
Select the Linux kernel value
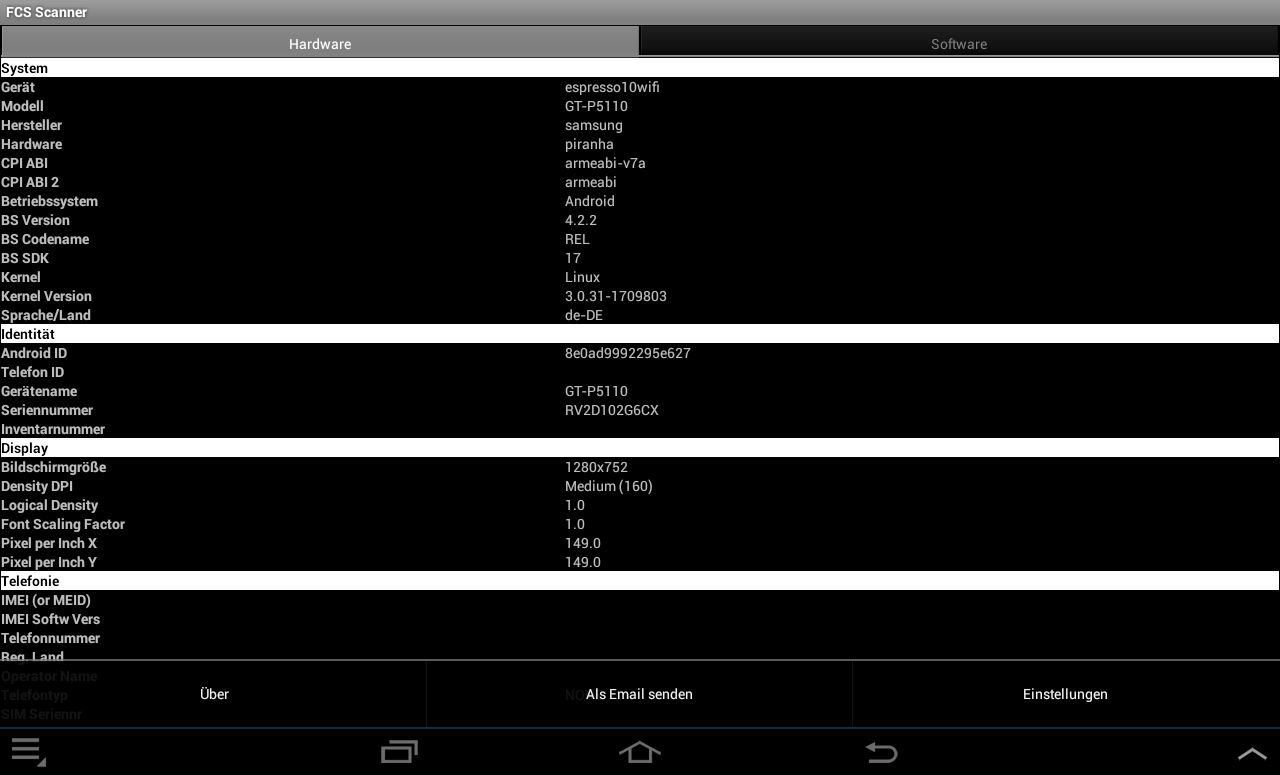(x=583, y=277)
